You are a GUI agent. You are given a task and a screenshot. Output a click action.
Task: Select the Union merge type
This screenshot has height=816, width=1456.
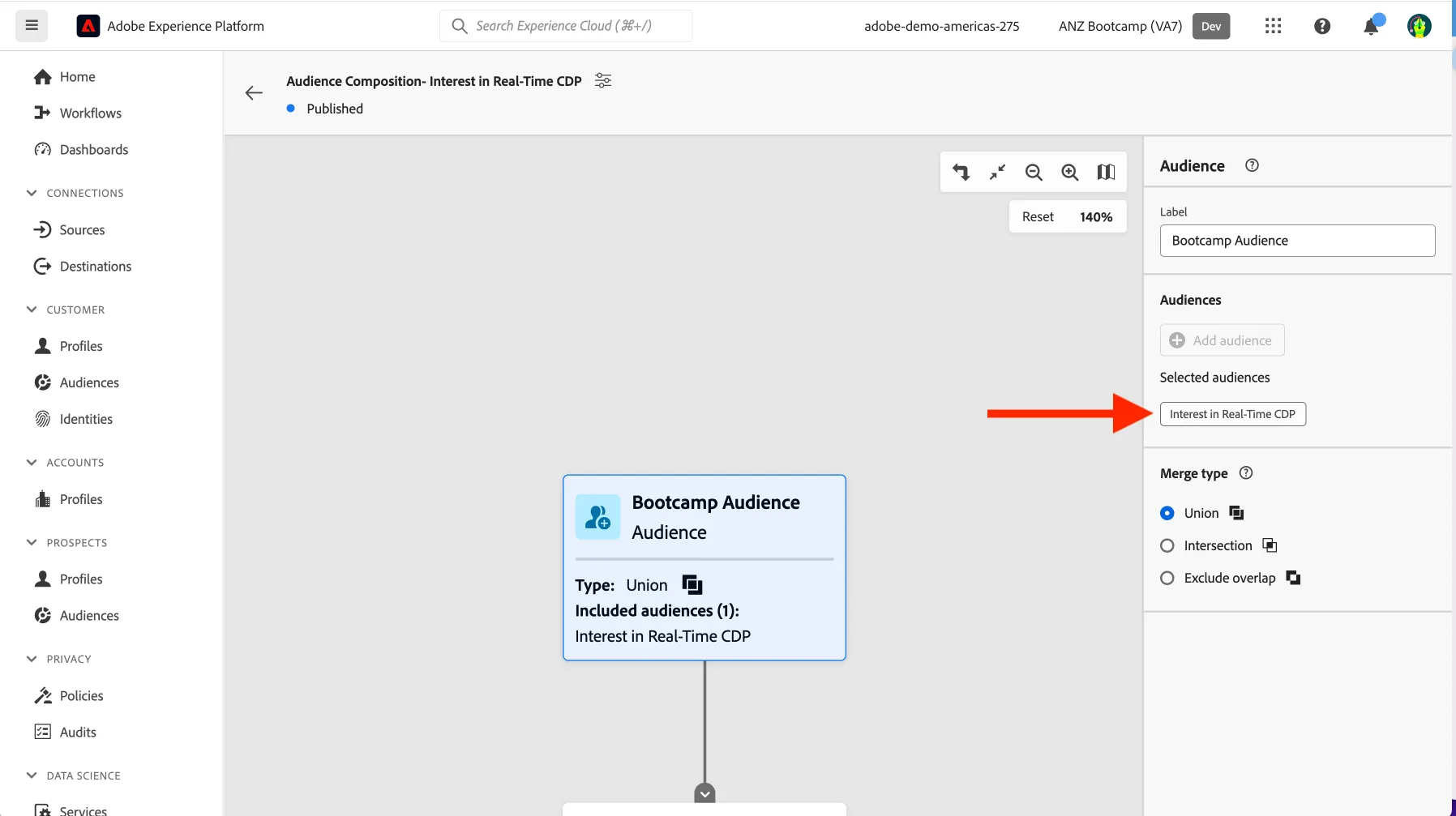[x=1167, y=513]
